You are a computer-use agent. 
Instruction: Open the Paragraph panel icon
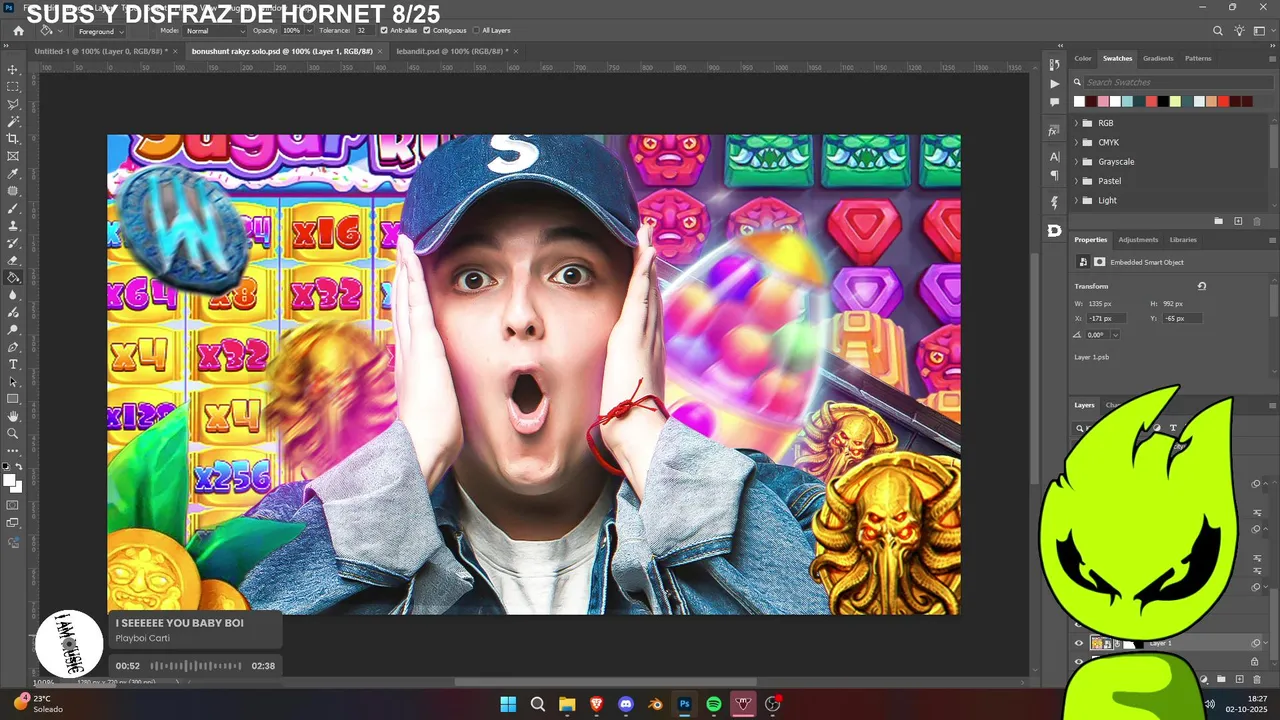tap(1054, 176)
